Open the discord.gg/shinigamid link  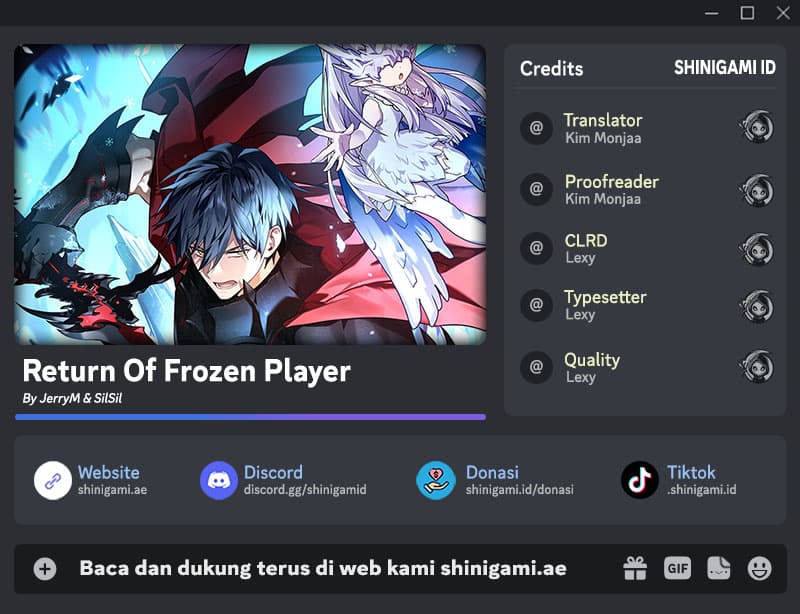[305, 490]
